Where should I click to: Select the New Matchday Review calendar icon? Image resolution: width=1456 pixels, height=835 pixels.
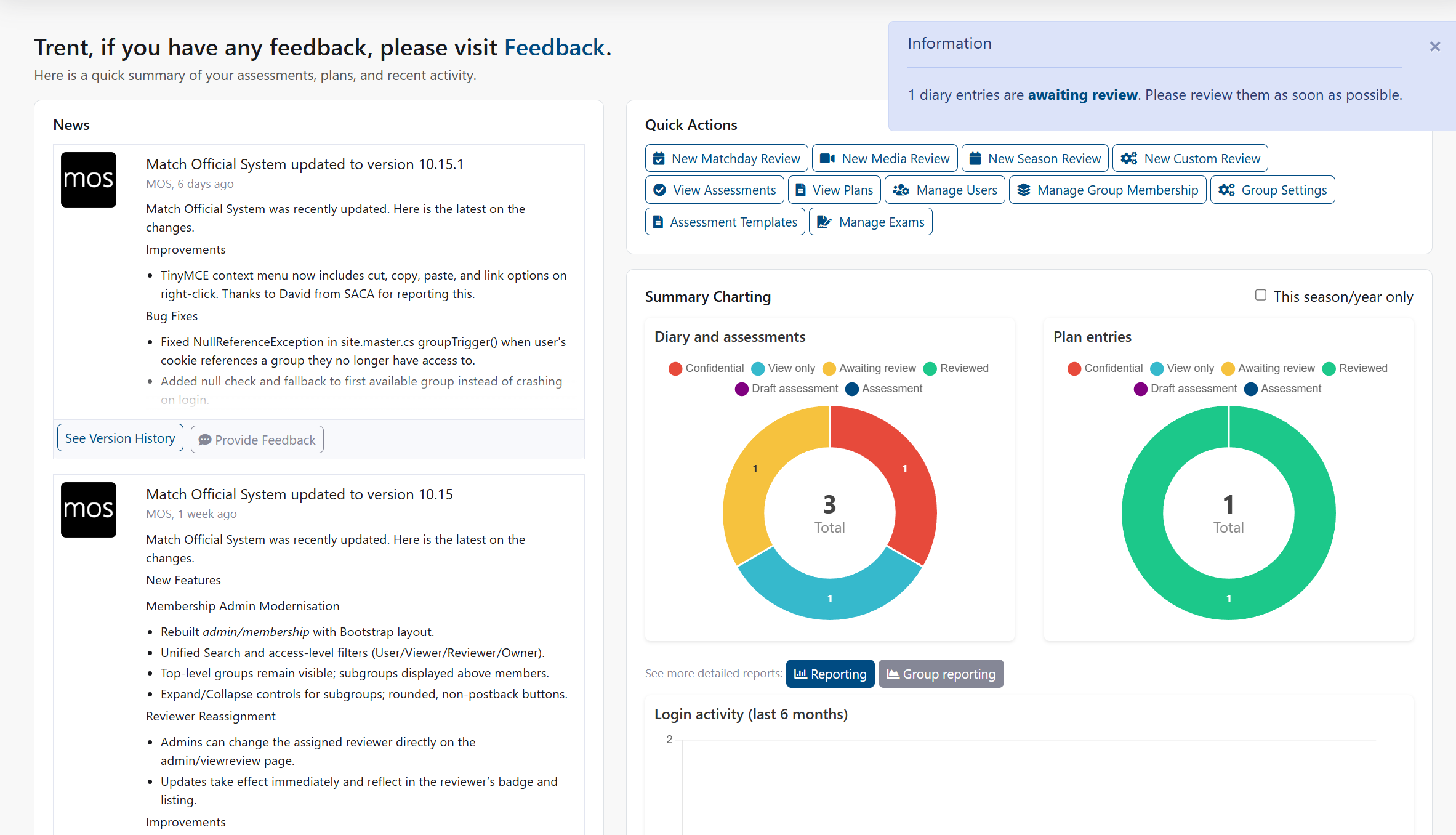[659, 158]
